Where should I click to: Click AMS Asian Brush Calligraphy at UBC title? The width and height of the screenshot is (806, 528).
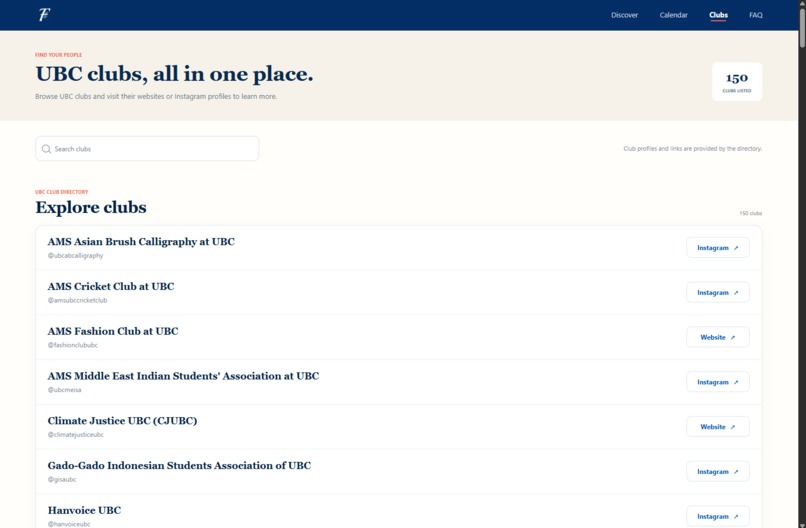click(141, 242)
